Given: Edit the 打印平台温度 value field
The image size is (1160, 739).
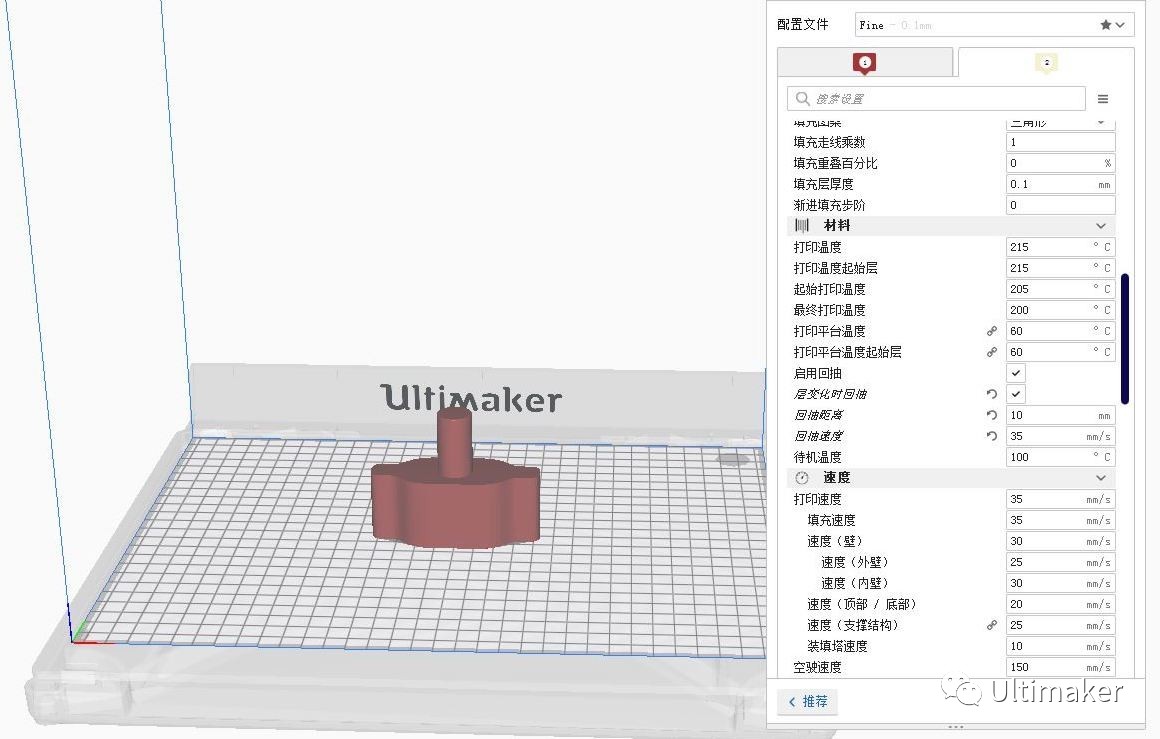Looking at the screenshot, I should (1060, 331).
